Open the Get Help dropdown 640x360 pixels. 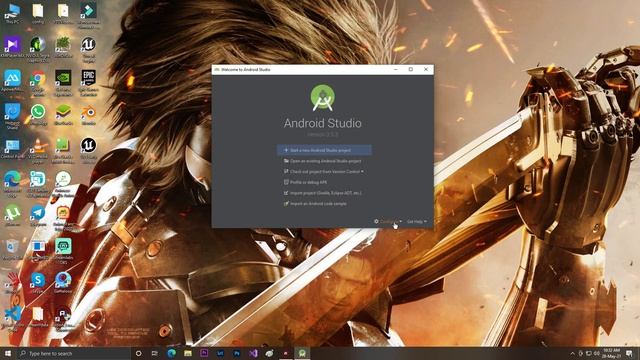coord(417,221)
